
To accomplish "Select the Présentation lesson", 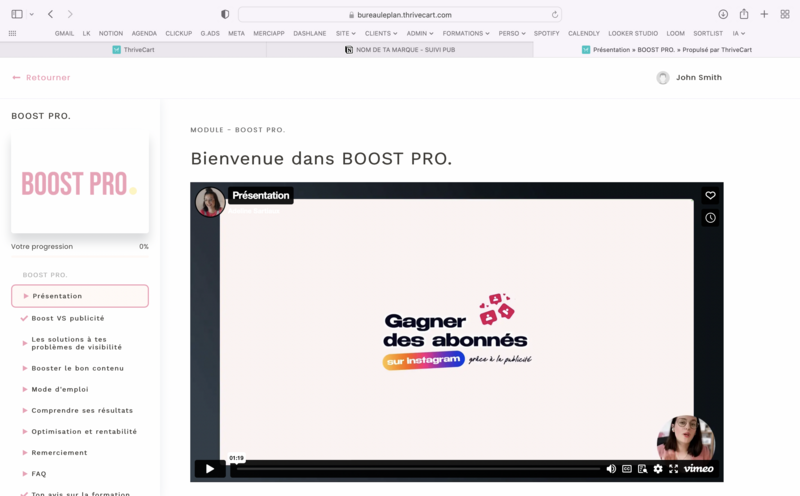I will pos(80,296).
